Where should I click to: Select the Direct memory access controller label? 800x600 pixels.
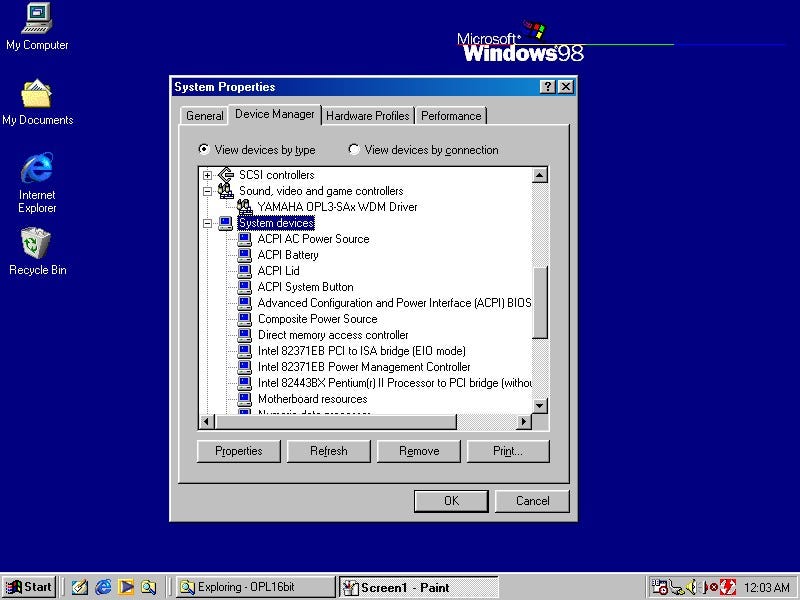coord(333,335)
